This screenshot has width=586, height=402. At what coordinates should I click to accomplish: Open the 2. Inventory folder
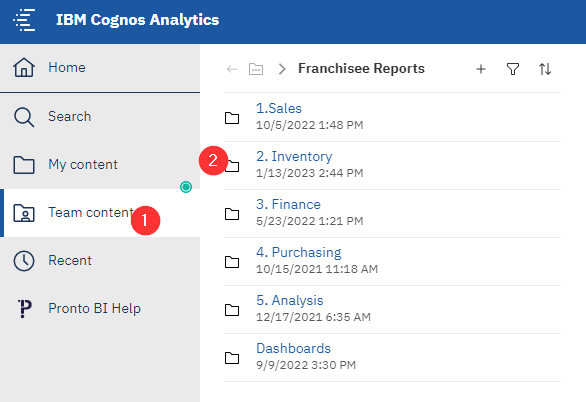294,157
